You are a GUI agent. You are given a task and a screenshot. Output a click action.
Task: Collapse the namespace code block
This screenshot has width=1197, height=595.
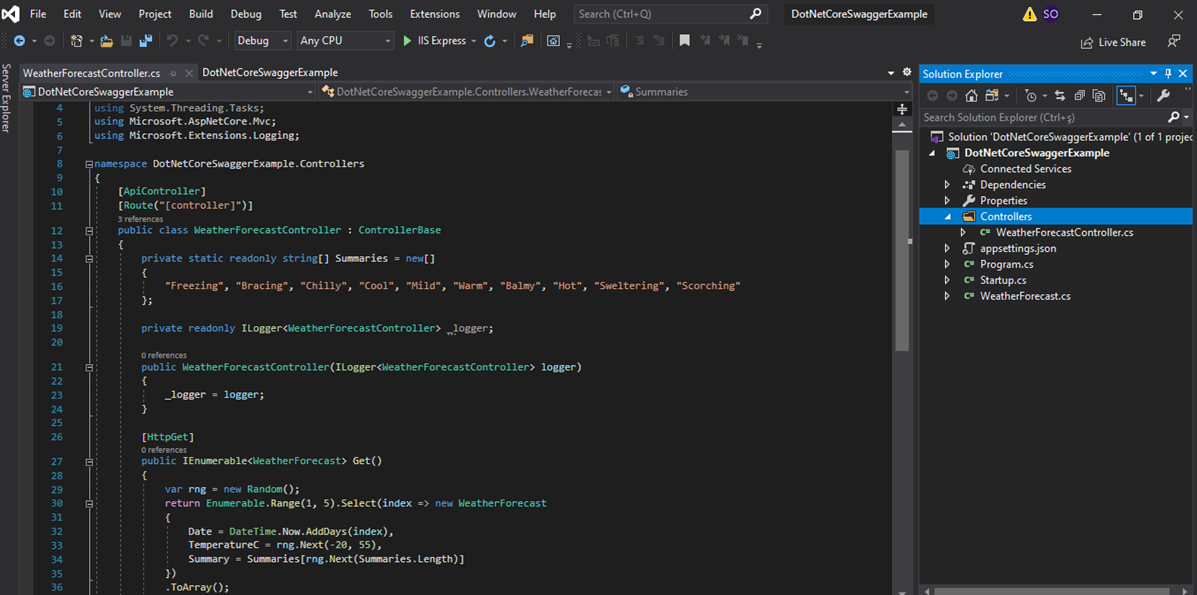point(89,163)
